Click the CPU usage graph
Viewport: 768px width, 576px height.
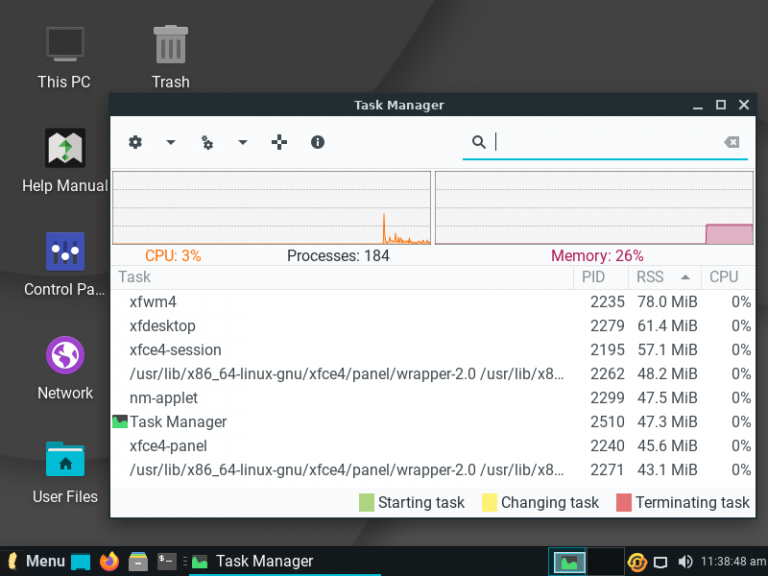click(271, 208)
